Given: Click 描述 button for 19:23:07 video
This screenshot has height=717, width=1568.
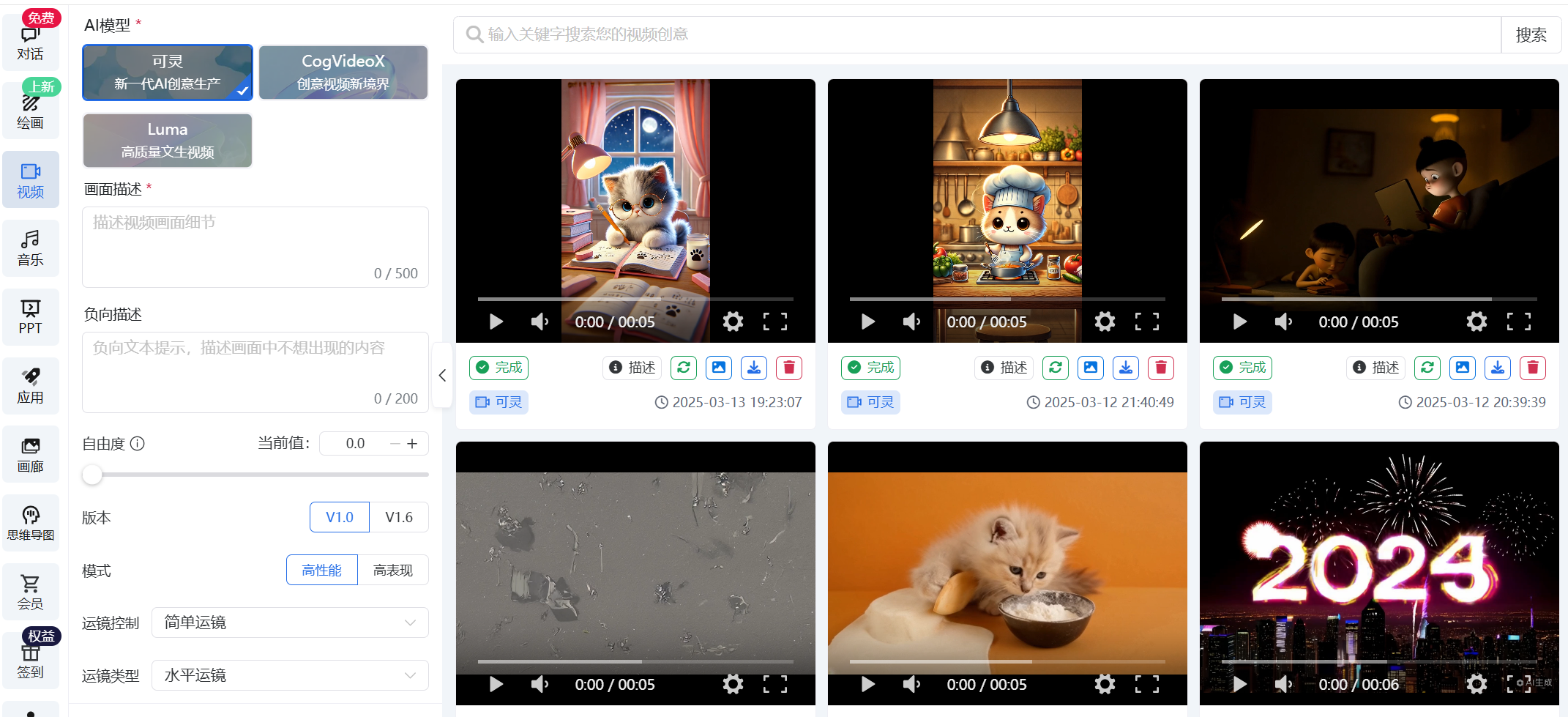Looking at the screenshot, I should pyautogui.click(x=632, y=368).
